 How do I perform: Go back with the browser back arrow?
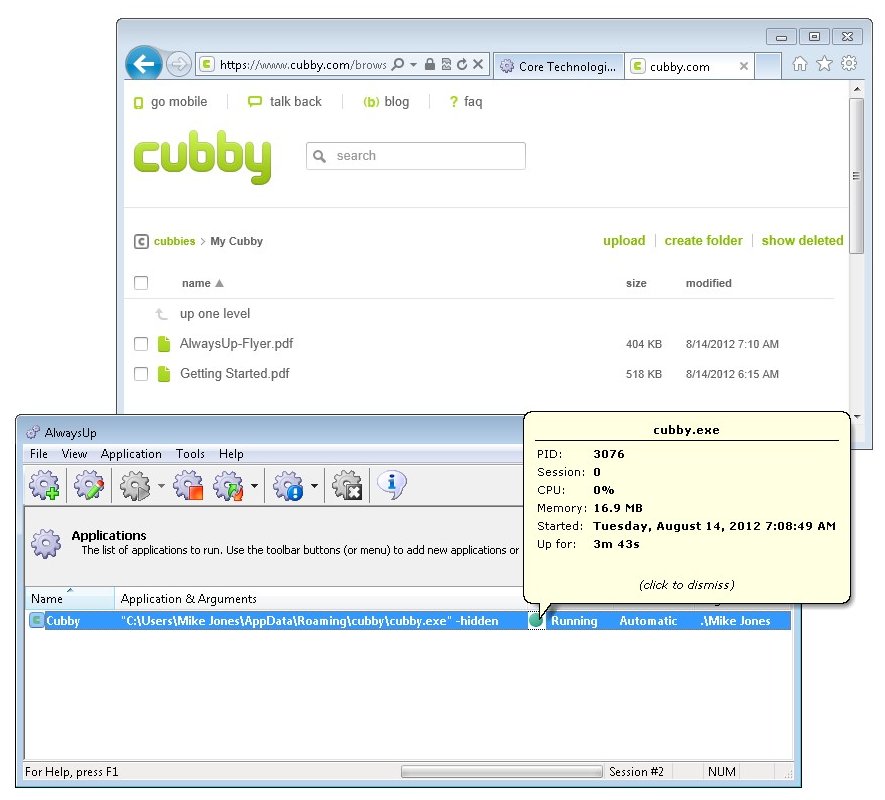click(x=144, y=64)
